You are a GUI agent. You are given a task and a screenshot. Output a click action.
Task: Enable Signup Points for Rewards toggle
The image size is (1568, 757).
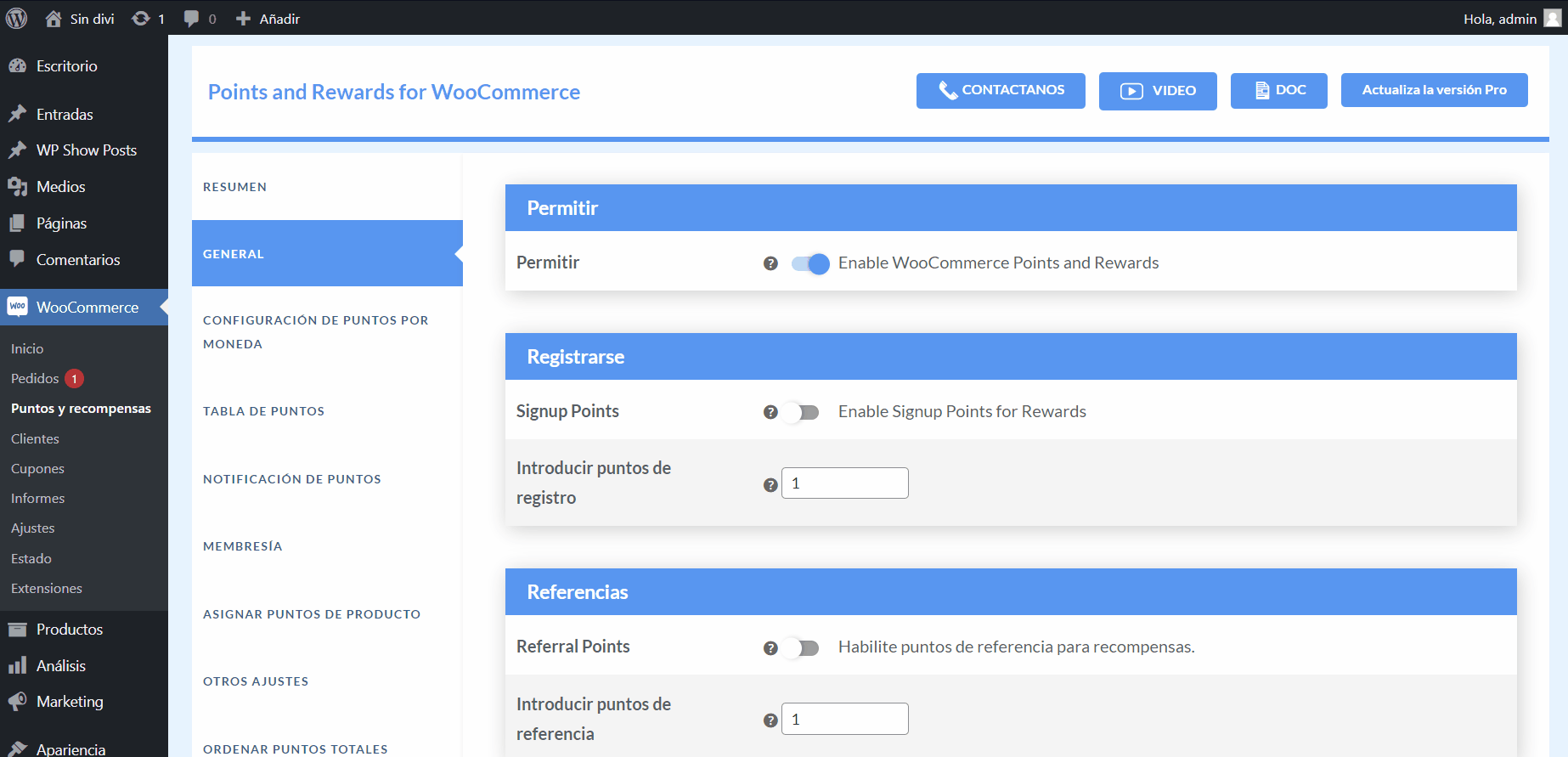(801, 412)
